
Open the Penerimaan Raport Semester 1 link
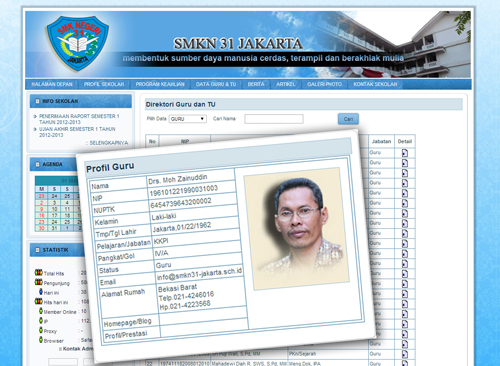tap(79, 119)
